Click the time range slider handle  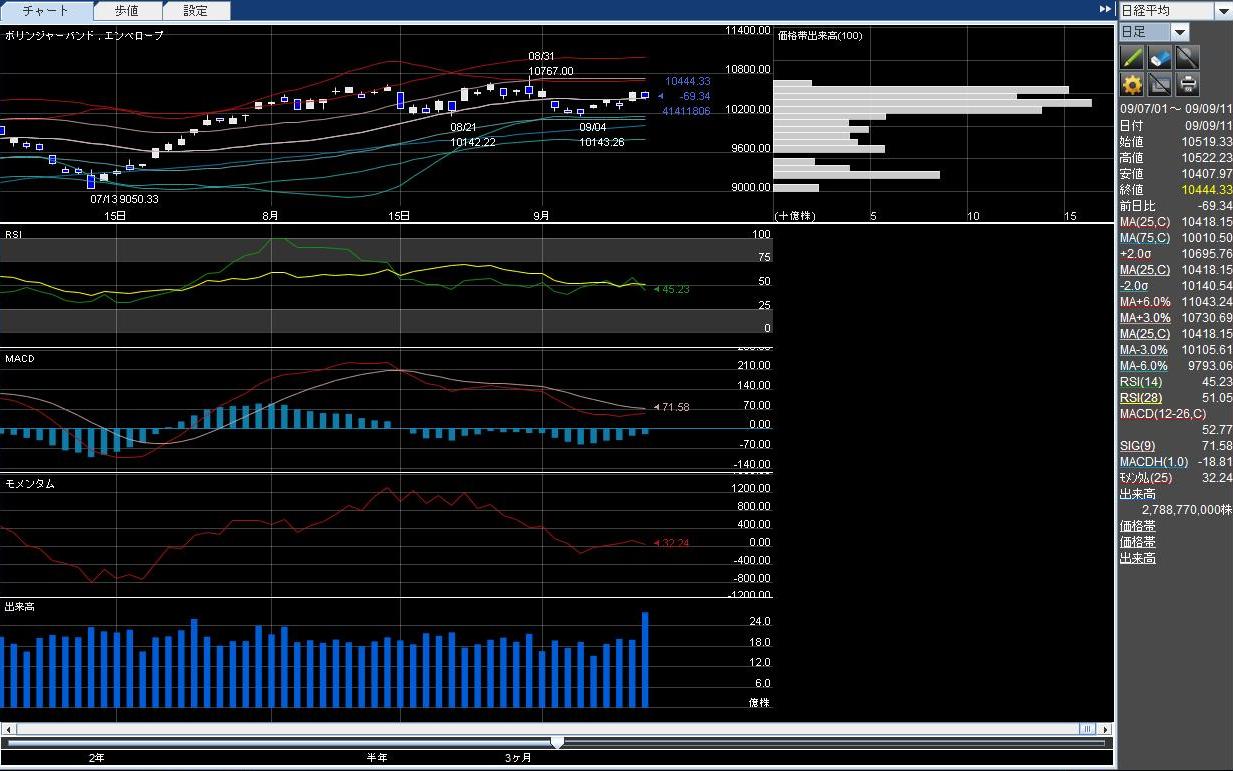click(557, 742)
